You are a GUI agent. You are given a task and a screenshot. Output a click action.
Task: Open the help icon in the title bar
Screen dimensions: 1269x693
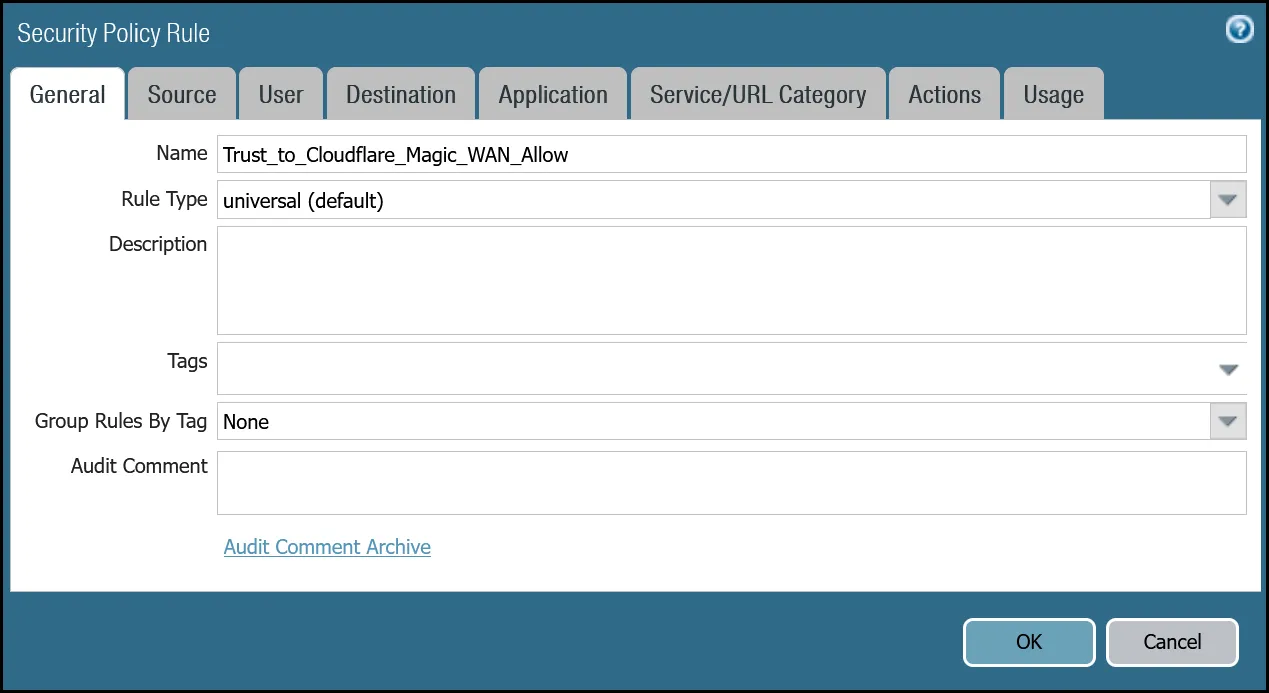point(1239,30)
